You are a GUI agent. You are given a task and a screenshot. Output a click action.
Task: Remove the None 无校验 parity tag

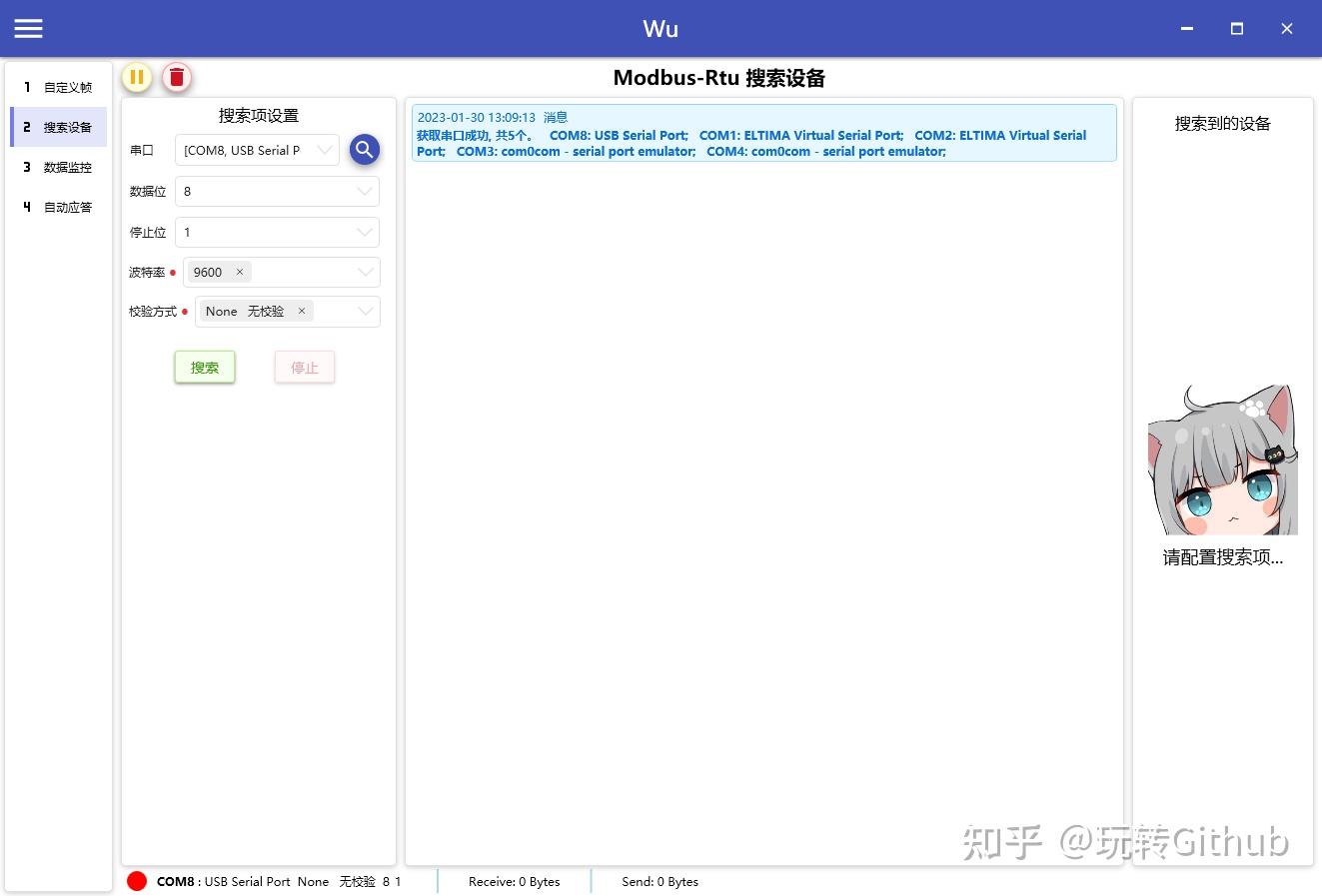(301, 311)
